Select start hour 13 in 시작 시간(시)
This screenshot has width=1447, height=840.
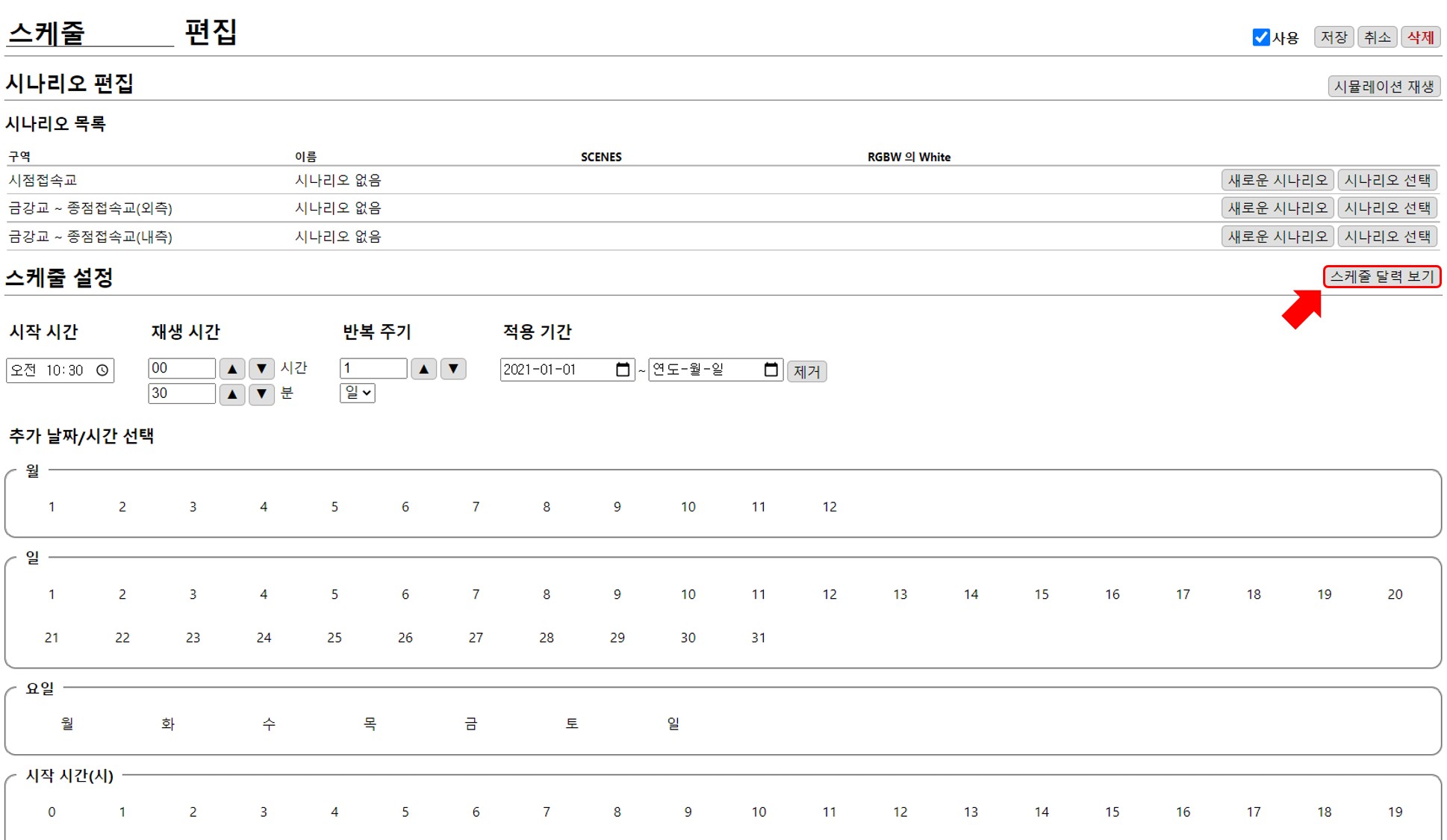(x=971, y=812)
